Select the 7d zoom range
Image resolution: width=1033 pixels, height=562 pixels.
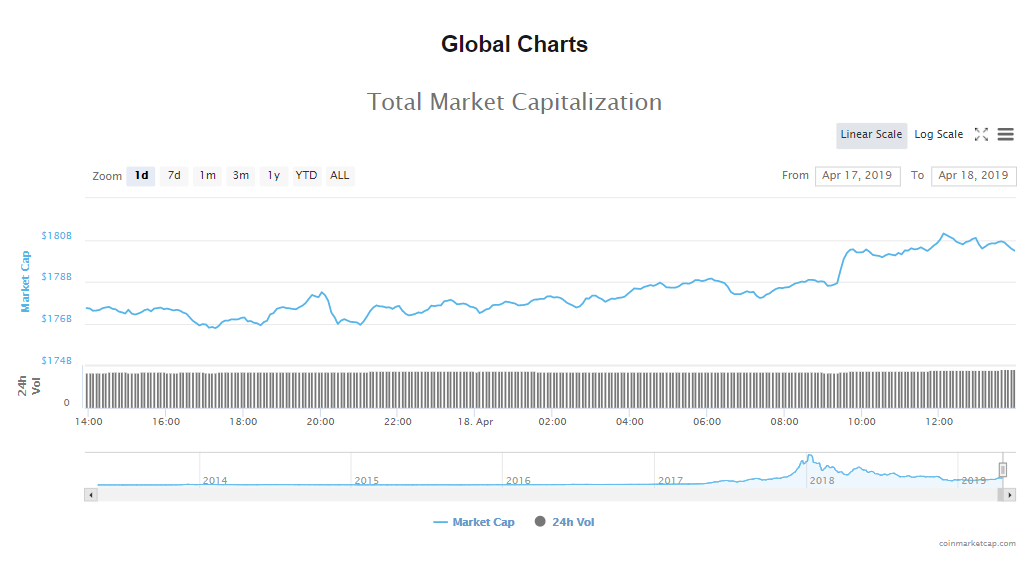tap(174, 176)
